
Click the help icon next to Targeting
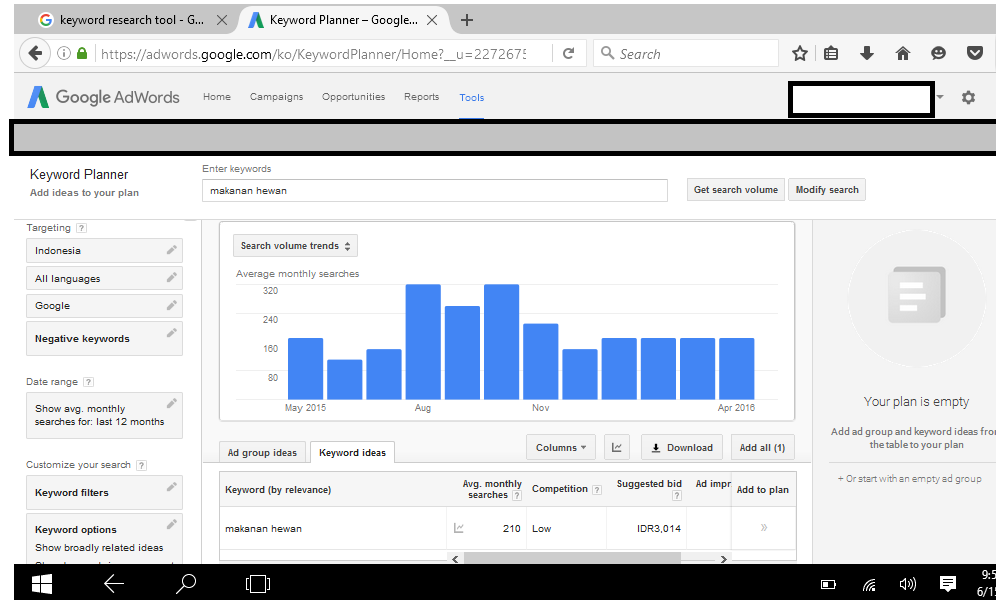(81, 228)
